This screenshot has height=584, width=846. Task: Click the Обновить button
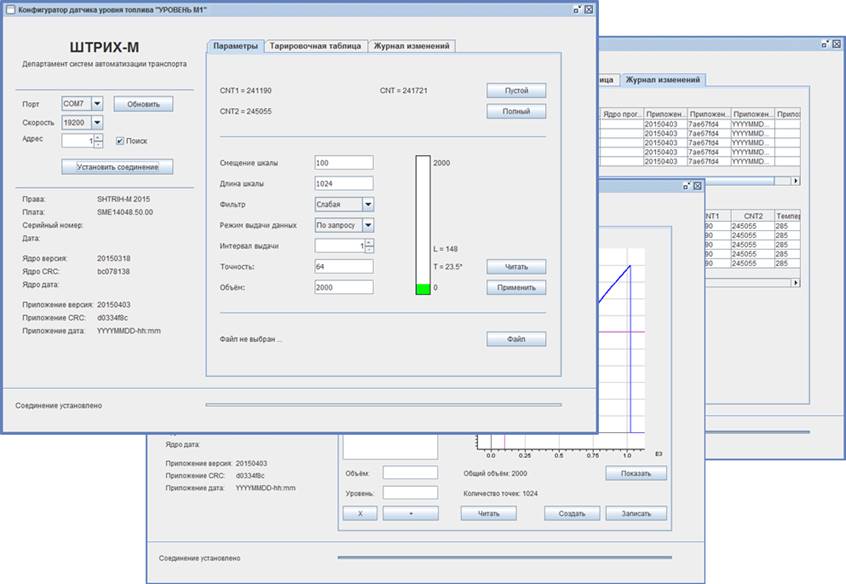pyautogui.click(x=143, y=103)
